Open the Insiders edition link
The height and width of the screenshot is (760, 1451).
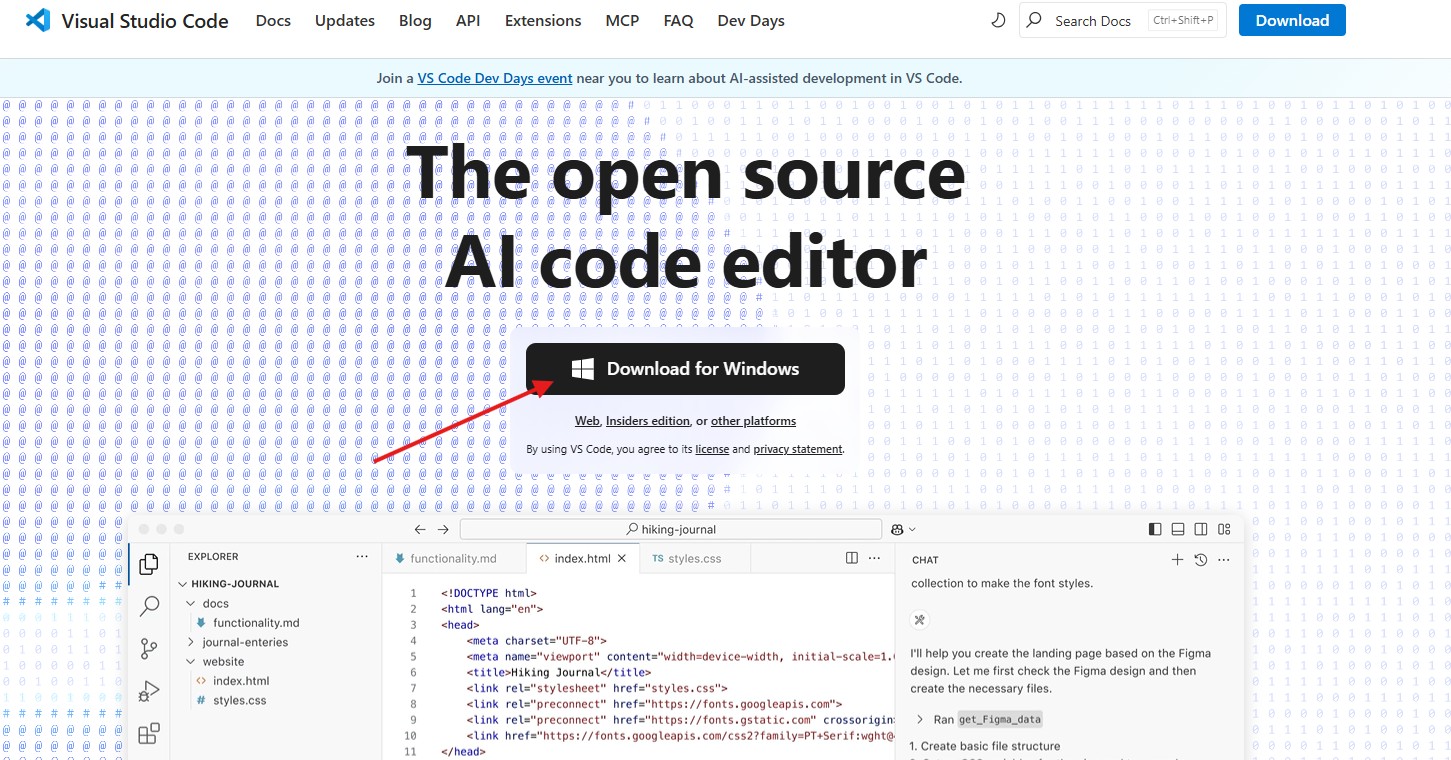(x=648, y=421)
